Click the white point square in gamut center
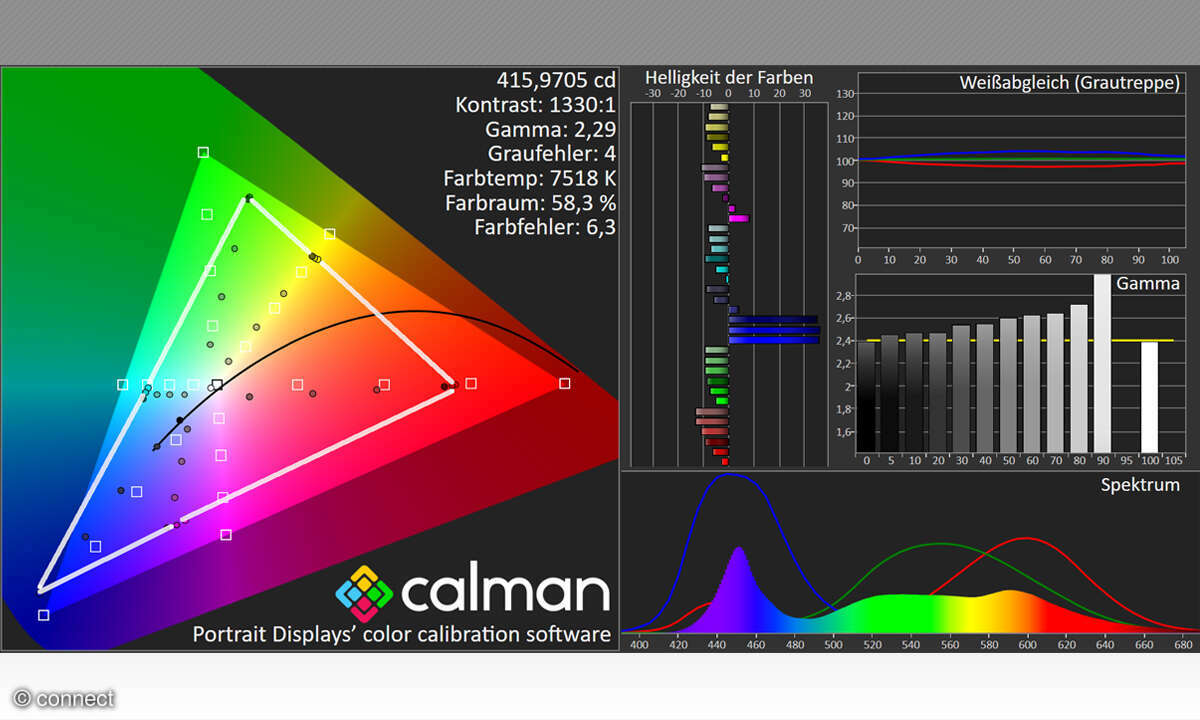Screen dimensions: 1200x720 tap(217, 384)
